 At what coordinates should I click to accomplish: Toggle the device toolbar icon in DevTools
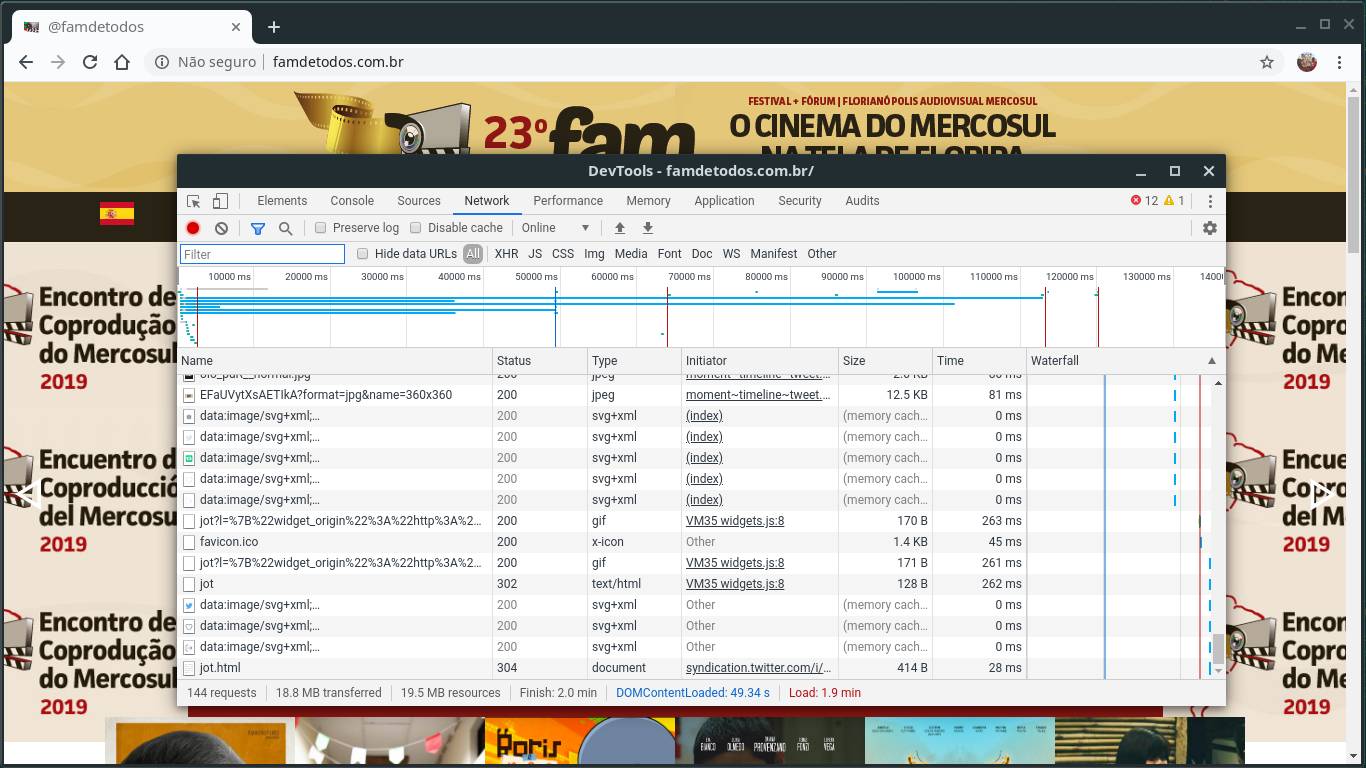(220, 201)
